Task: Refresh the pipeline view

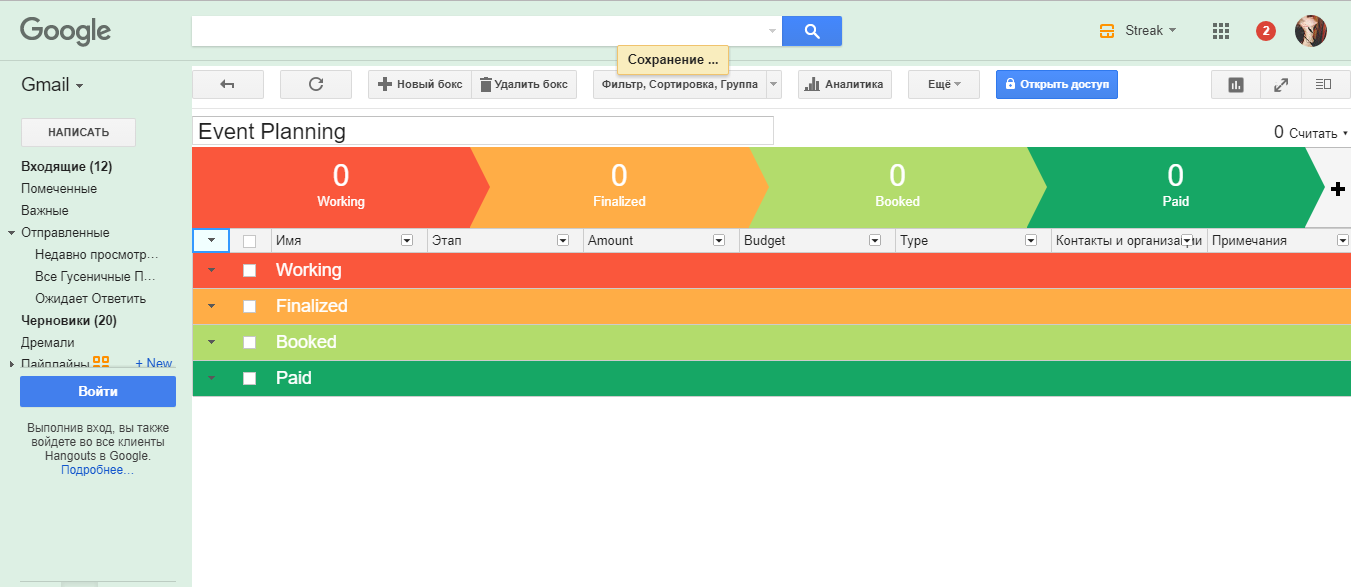Action: tap(316, 85)
